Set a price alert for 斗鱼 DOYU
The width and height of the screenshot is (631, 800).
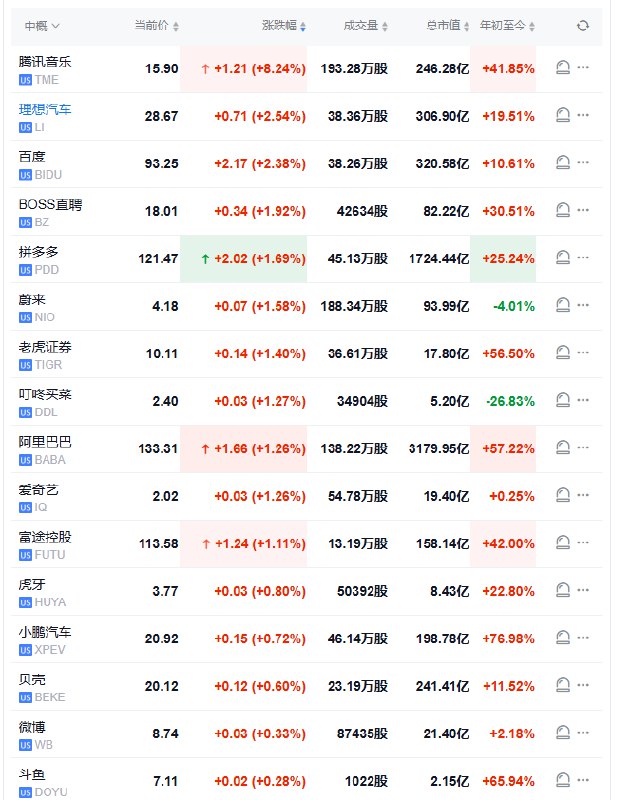click(x=563, y=781)
